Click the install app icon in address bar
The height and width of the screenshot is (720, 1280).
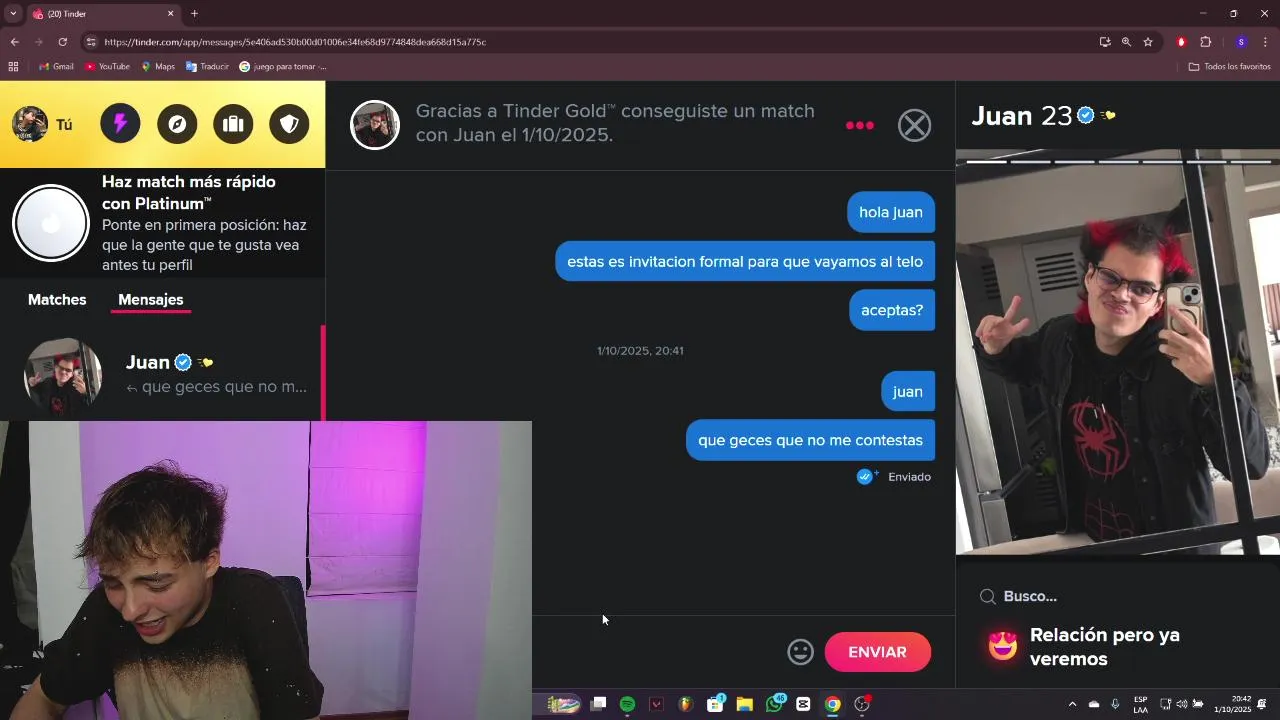[1104, 42]
